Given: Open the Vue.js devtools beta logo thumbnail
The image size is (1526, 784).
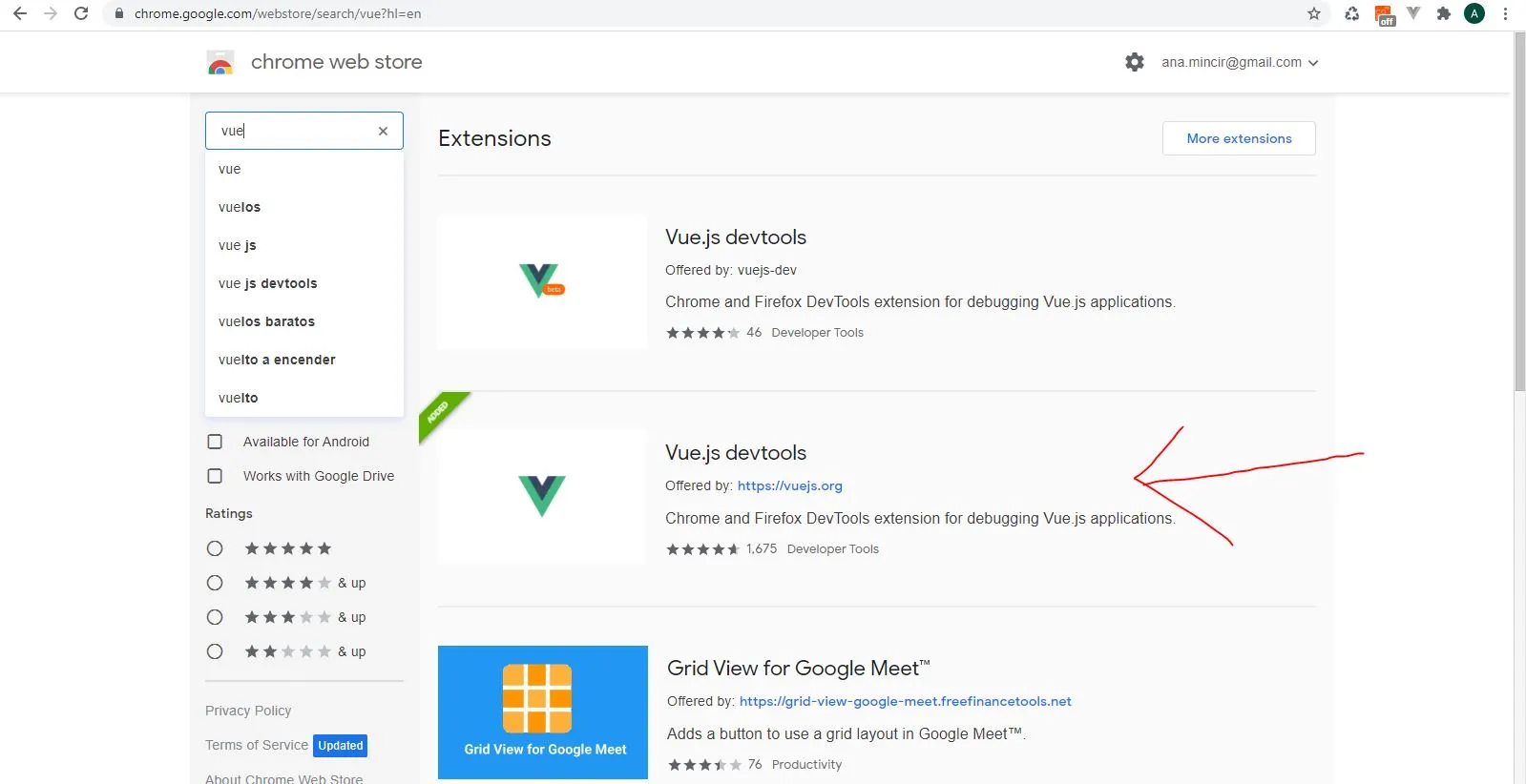Looking at the screenshot, I should [542, 281].
